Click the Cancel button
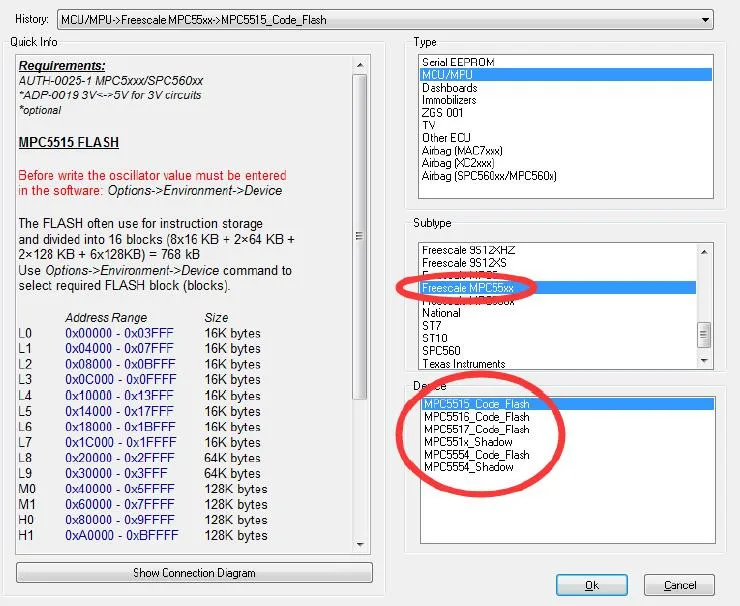This screenshot has width=740, height=606. point(680,585)
